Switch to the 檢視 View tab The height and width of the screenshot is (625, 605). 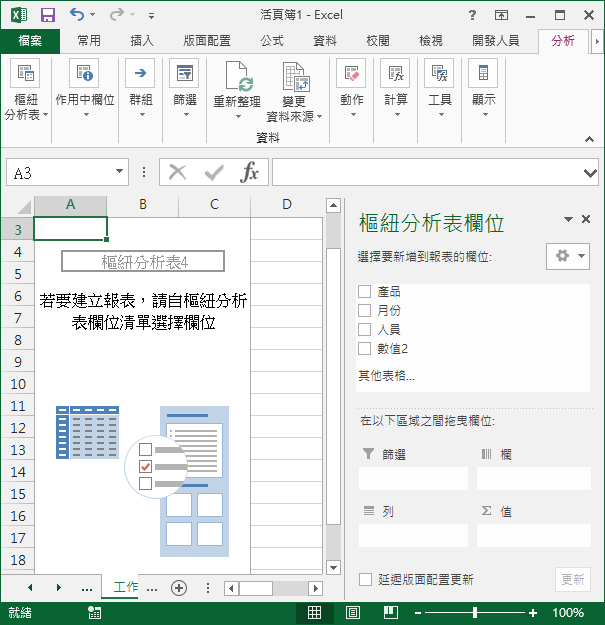tap(431, 40)
